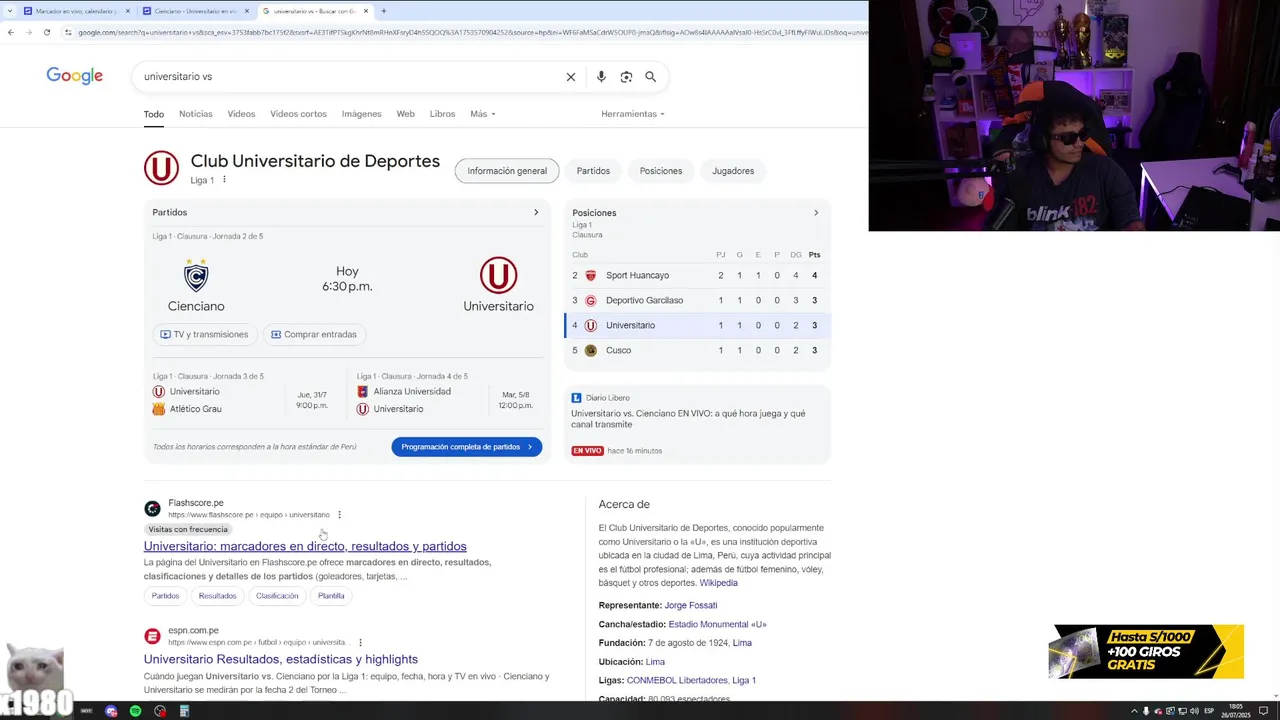1280x720 pixels.
Task: Select the Partidos chip in the club header
Action: click(x=593, y=171)
